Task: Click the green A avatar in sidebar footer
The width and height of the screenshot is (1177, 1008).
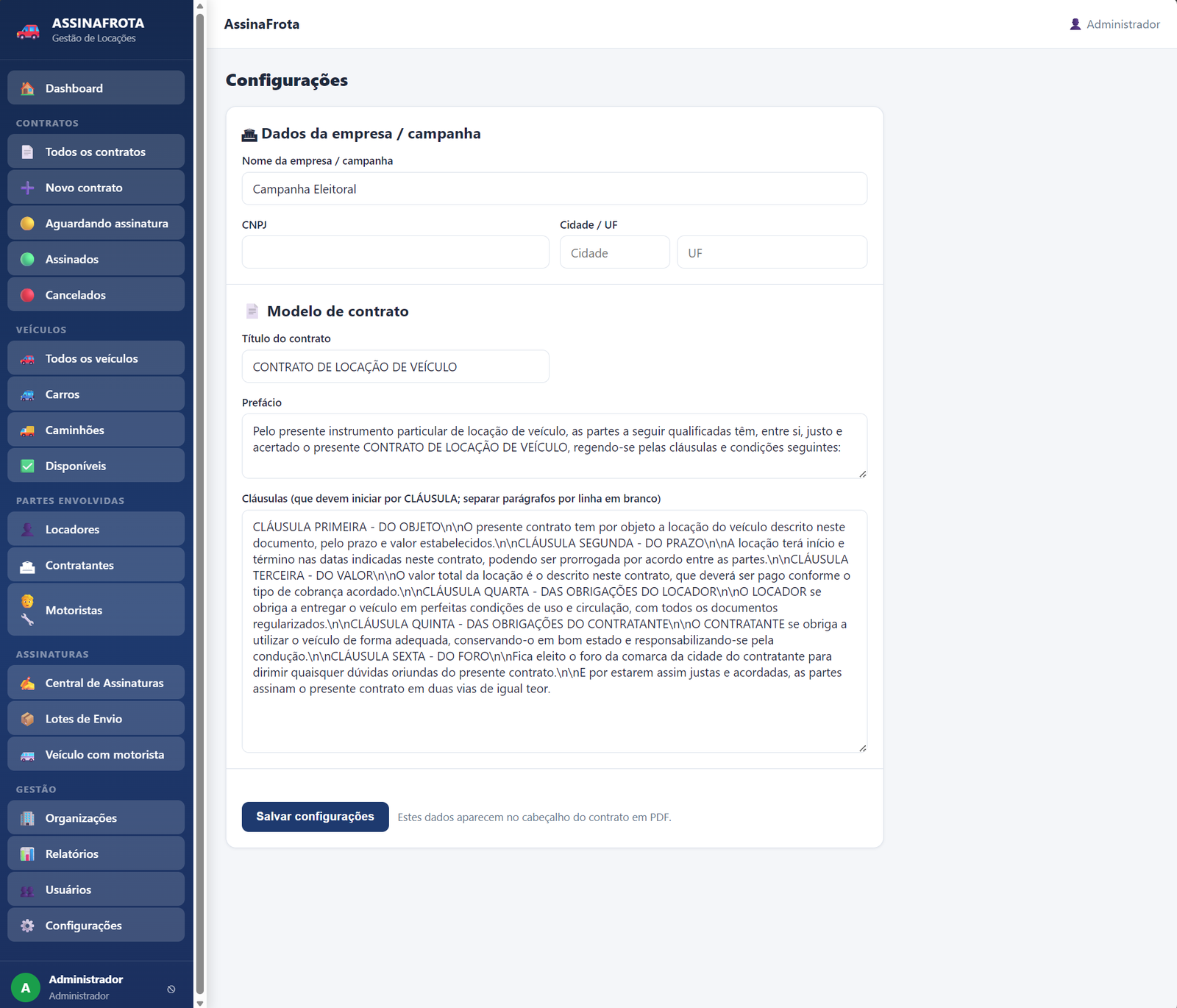Action: click(26, 987)
